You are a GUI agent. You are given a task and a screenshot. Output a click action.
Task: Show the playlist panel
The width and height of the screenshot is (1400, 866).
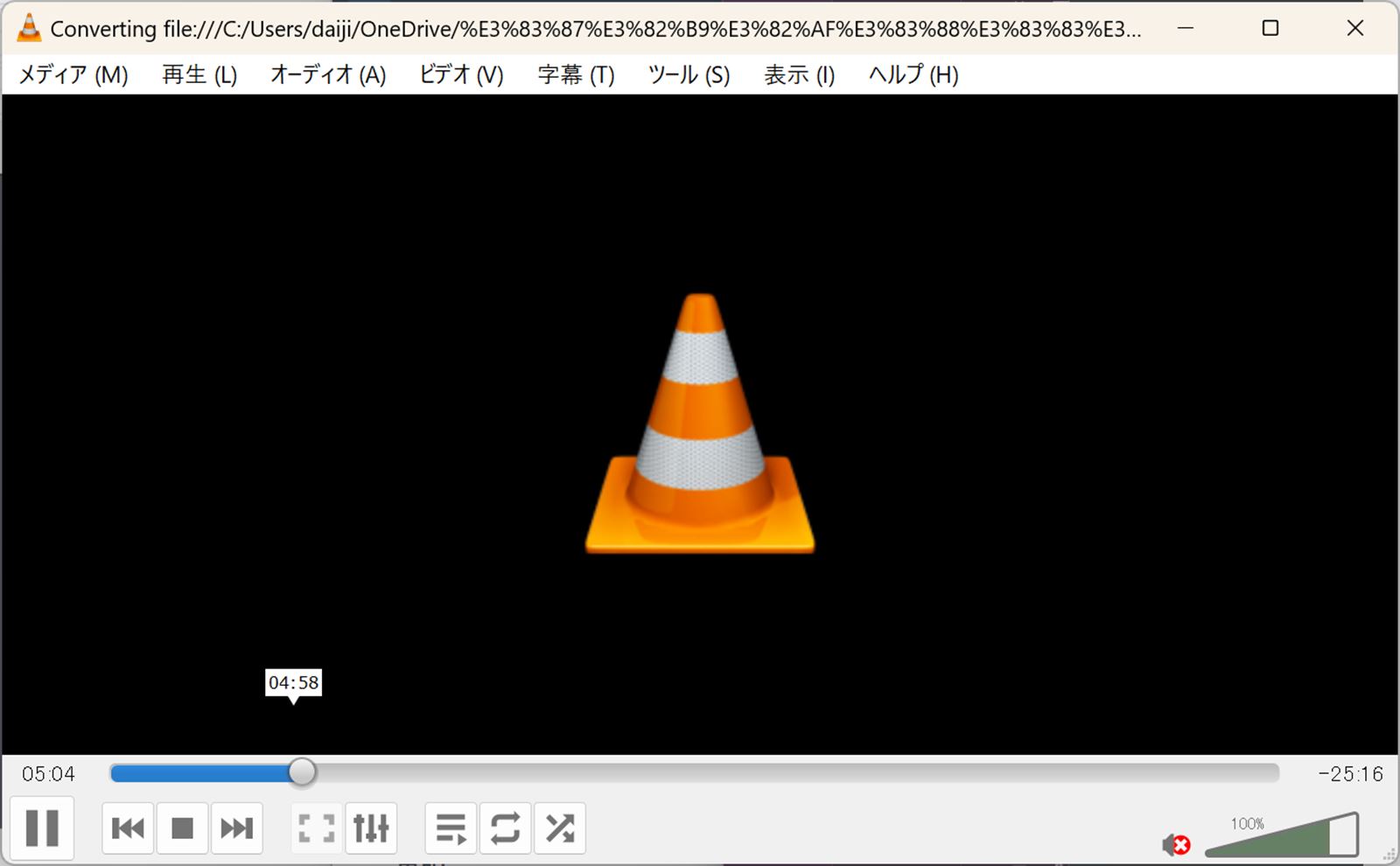click(x=451, y=828)
